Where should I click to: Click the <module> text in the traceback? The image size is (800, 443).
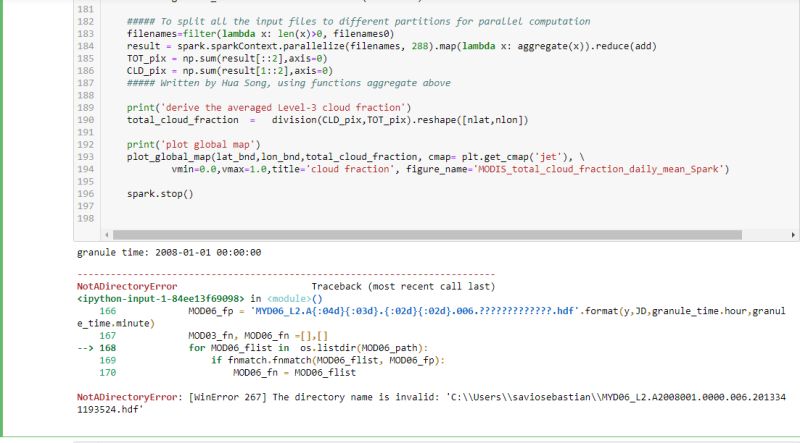click(x=289, y=299)
